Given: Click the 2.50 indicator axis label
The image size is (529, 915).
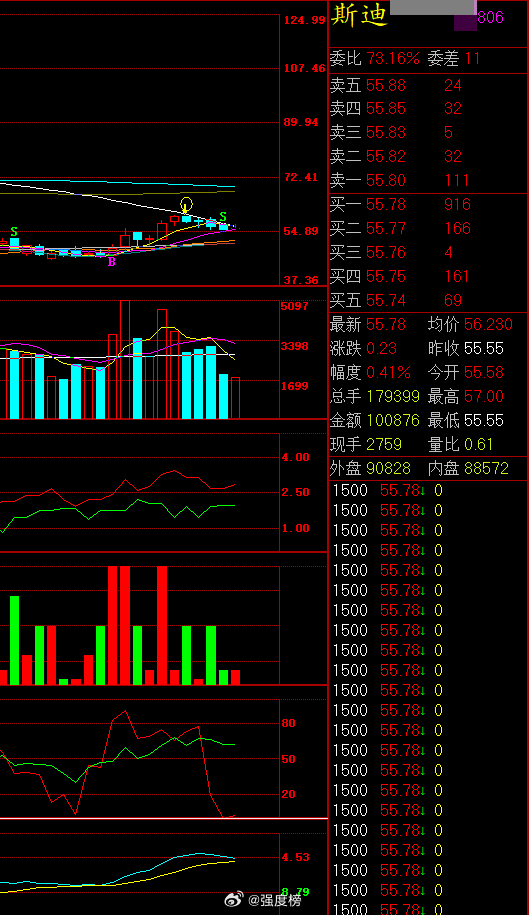Looking at the screenshot, I should [296, 492].
